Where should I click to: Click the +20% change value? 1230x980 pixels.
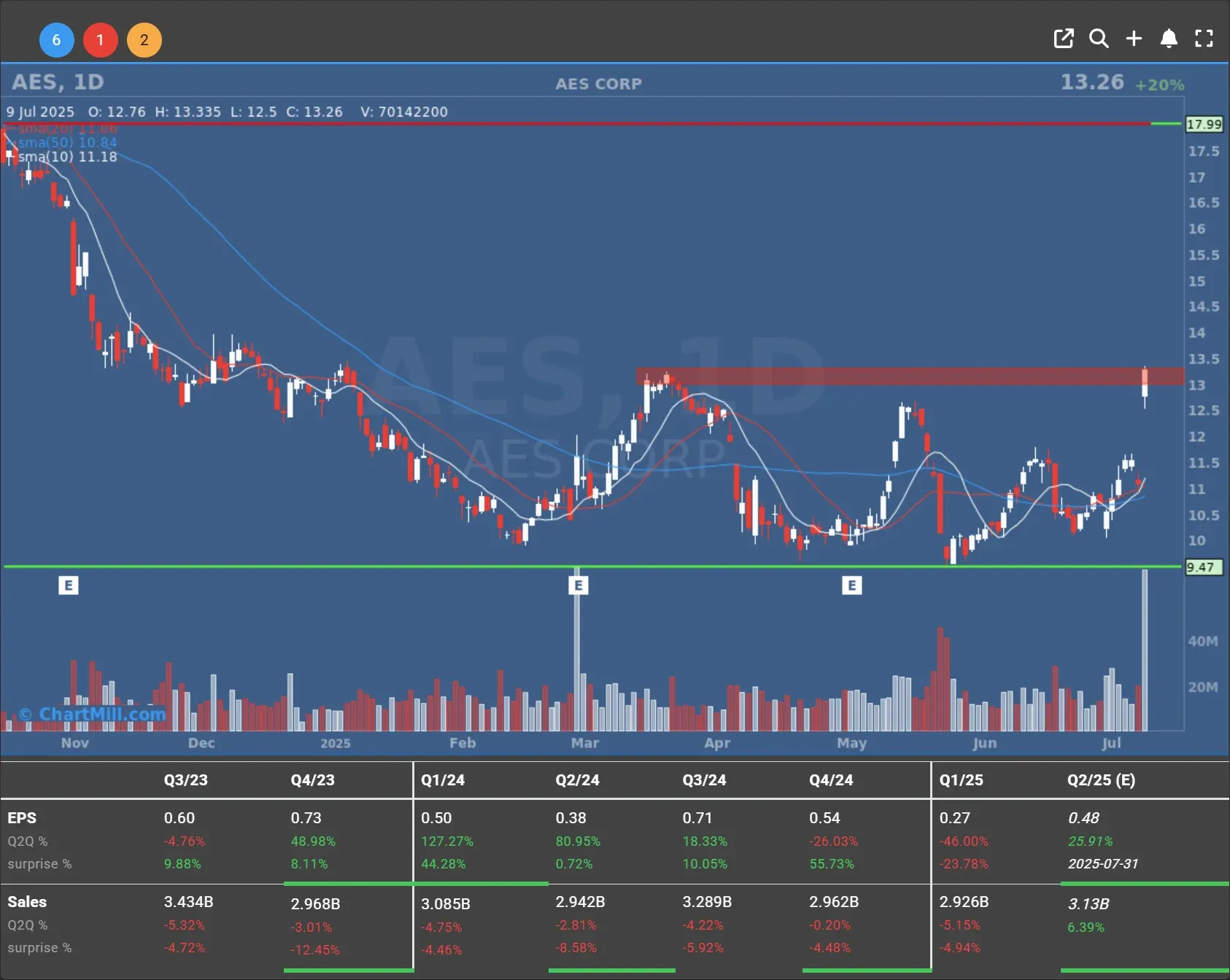pos(1159,85)
